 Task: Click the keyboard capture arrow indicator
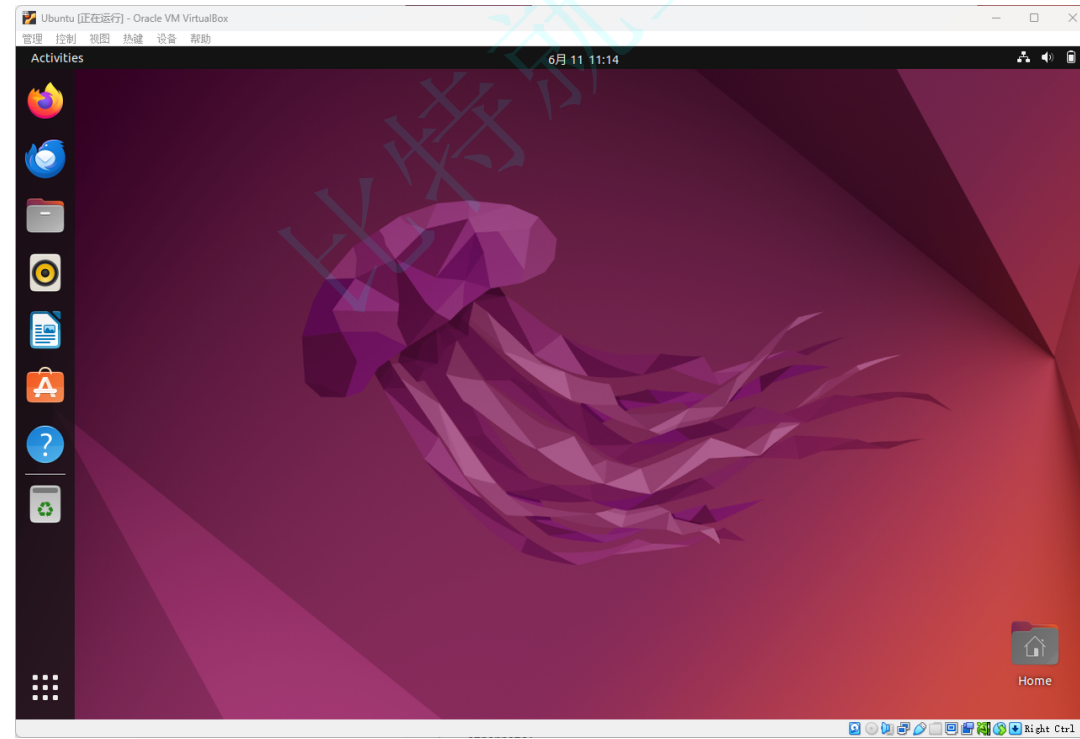point(1015,728)
